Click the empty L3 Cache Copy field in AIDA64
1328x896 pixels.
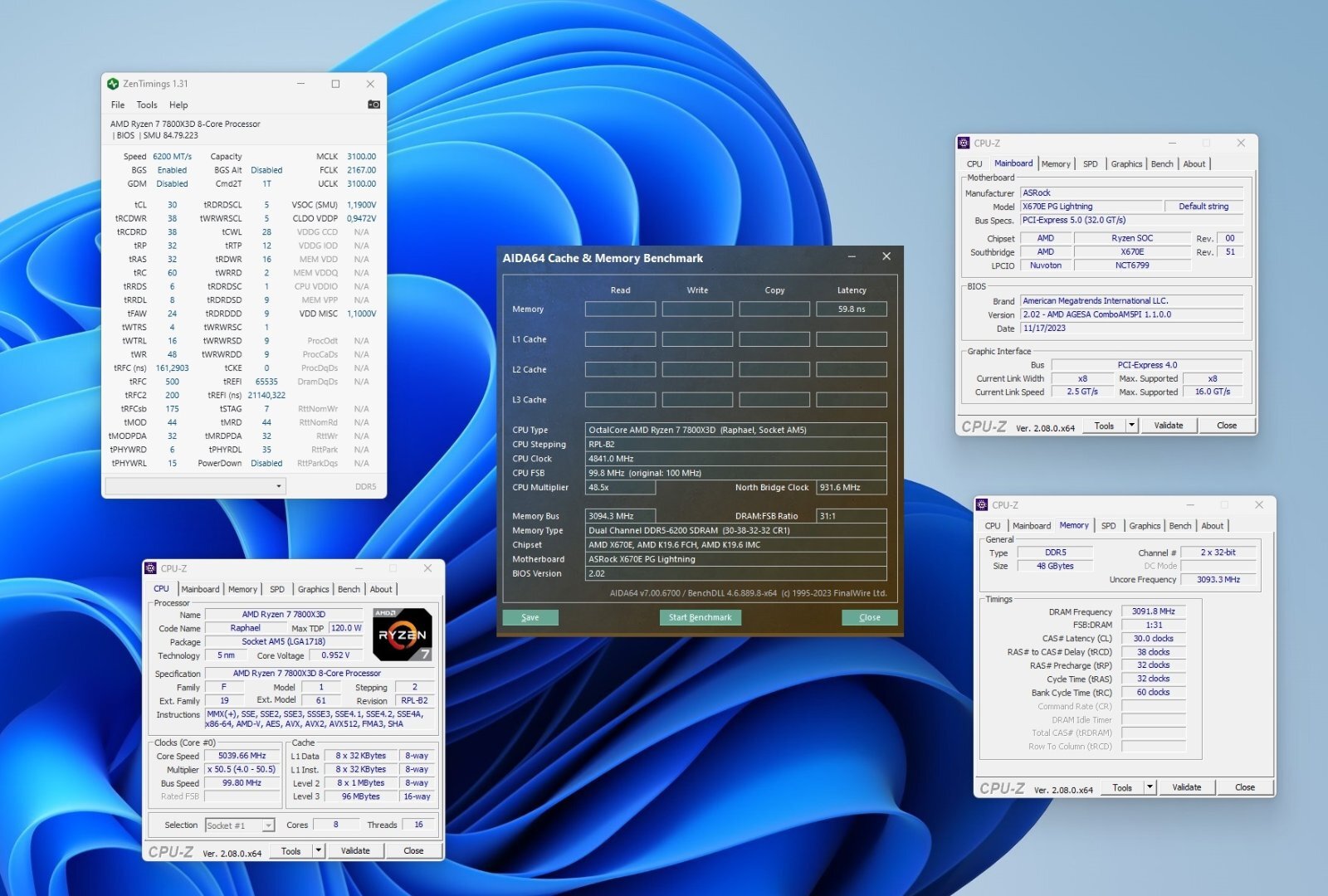[774, 400]
